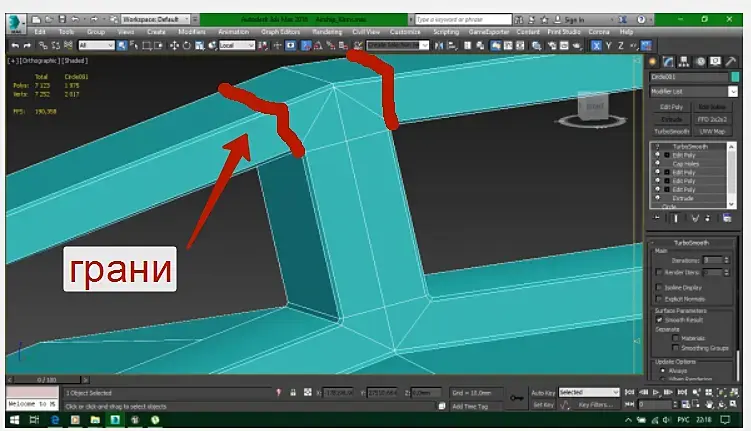
Task: Open the Workspace: Default dropdown
Action: tap(156, 20)
